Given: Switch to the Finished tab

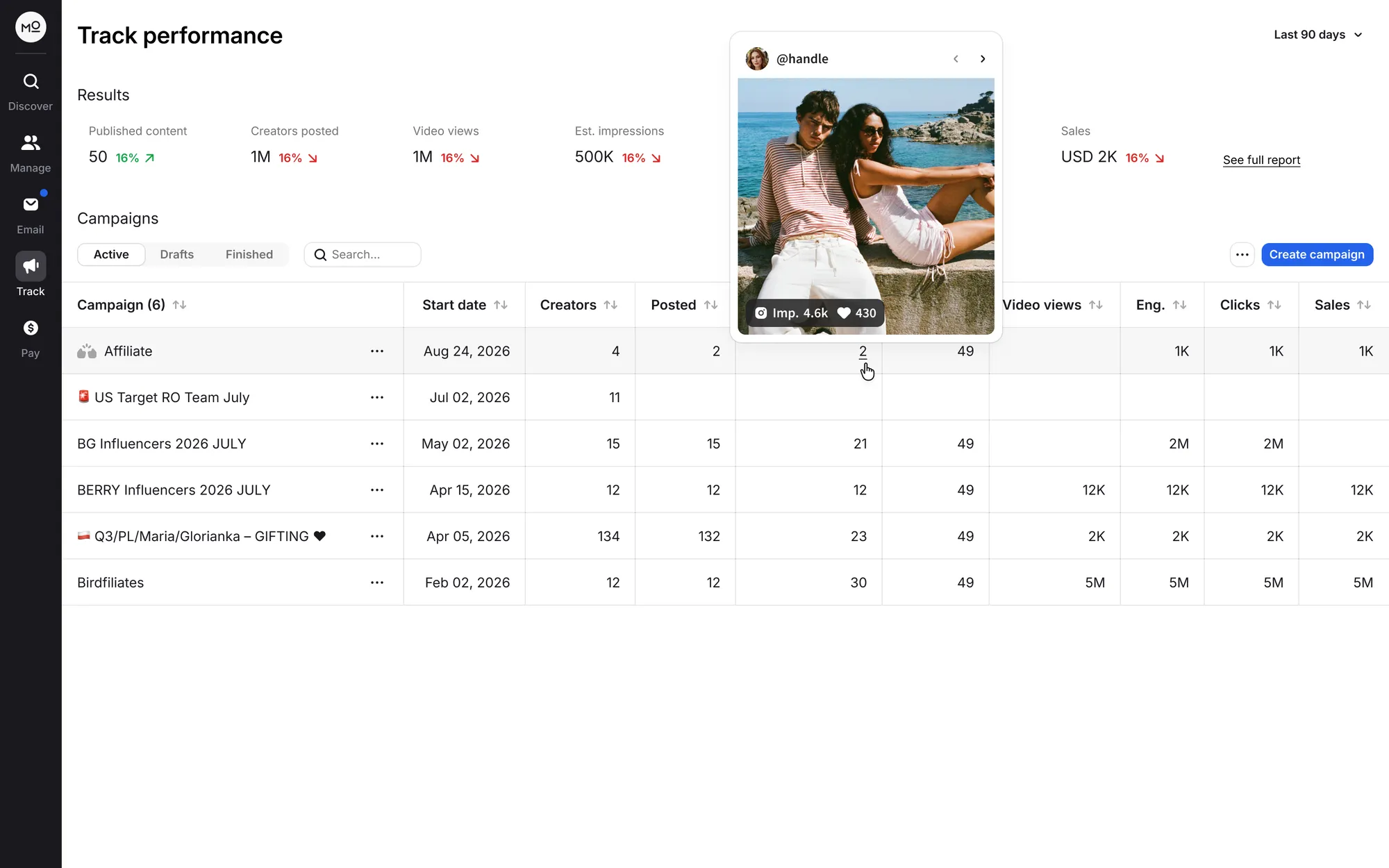Looking at the screenshot, I should pyautogui.click(x=249, y=255).
